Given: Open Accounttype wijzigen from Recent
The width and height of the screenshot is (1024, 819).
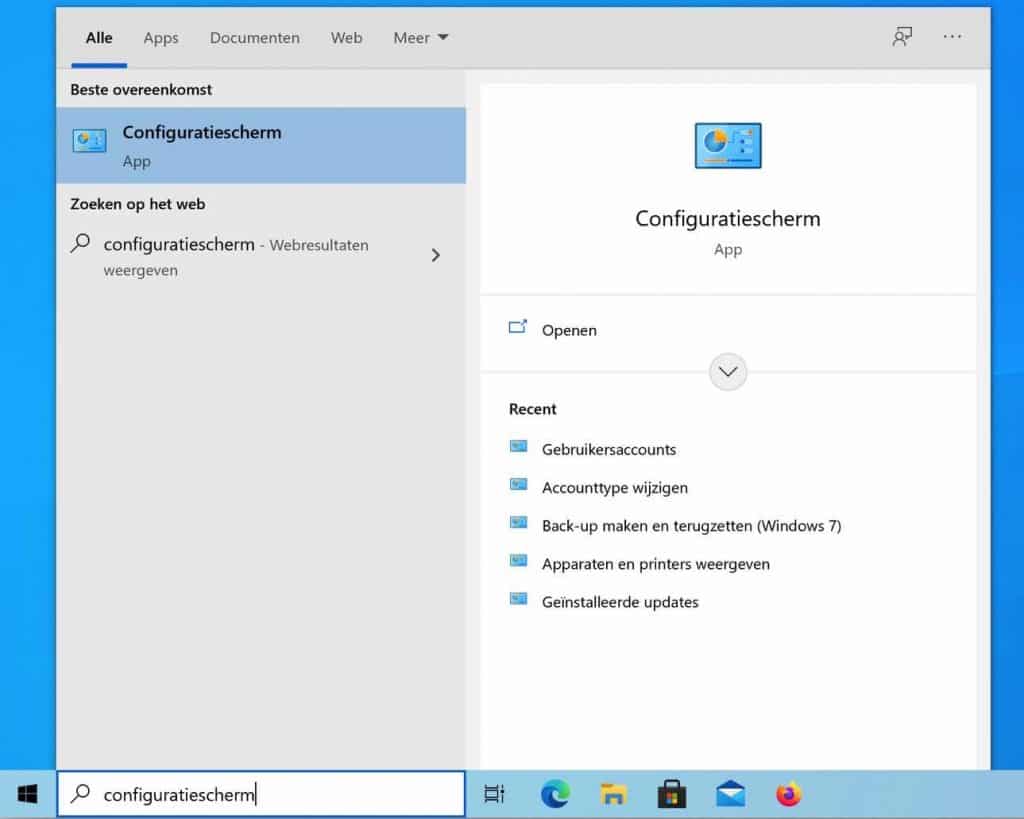Looking at the screenshot, I should coord(613,487).
